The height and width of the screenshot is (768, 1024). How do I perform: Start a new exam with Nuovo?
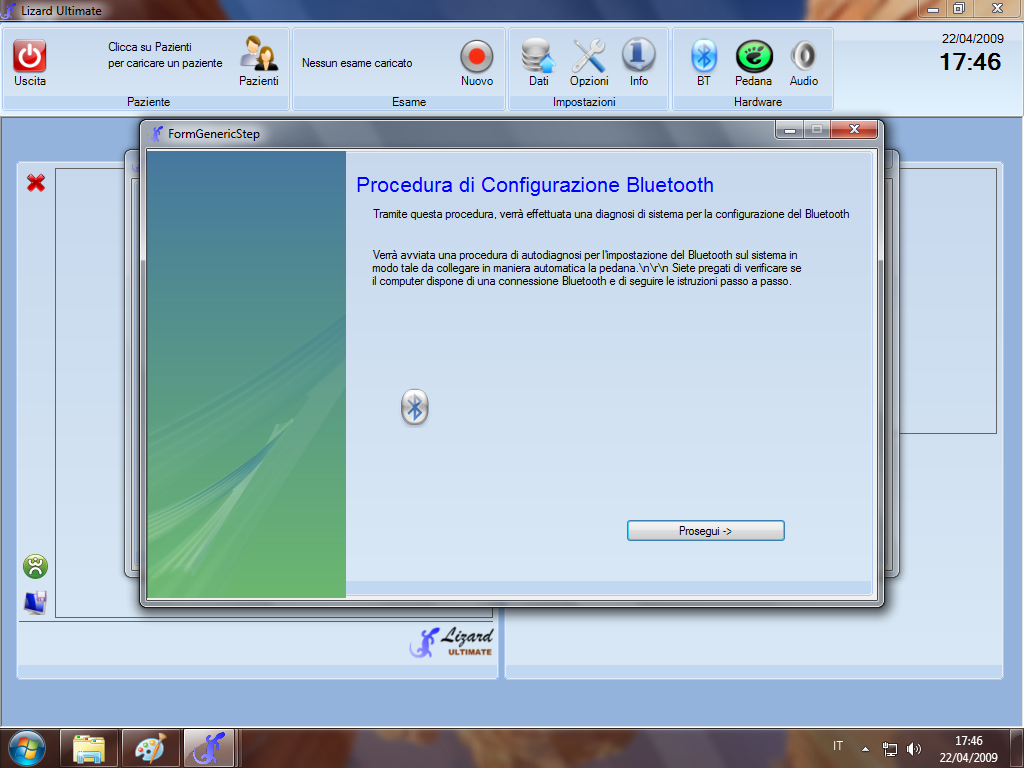[x=477, y=56]
